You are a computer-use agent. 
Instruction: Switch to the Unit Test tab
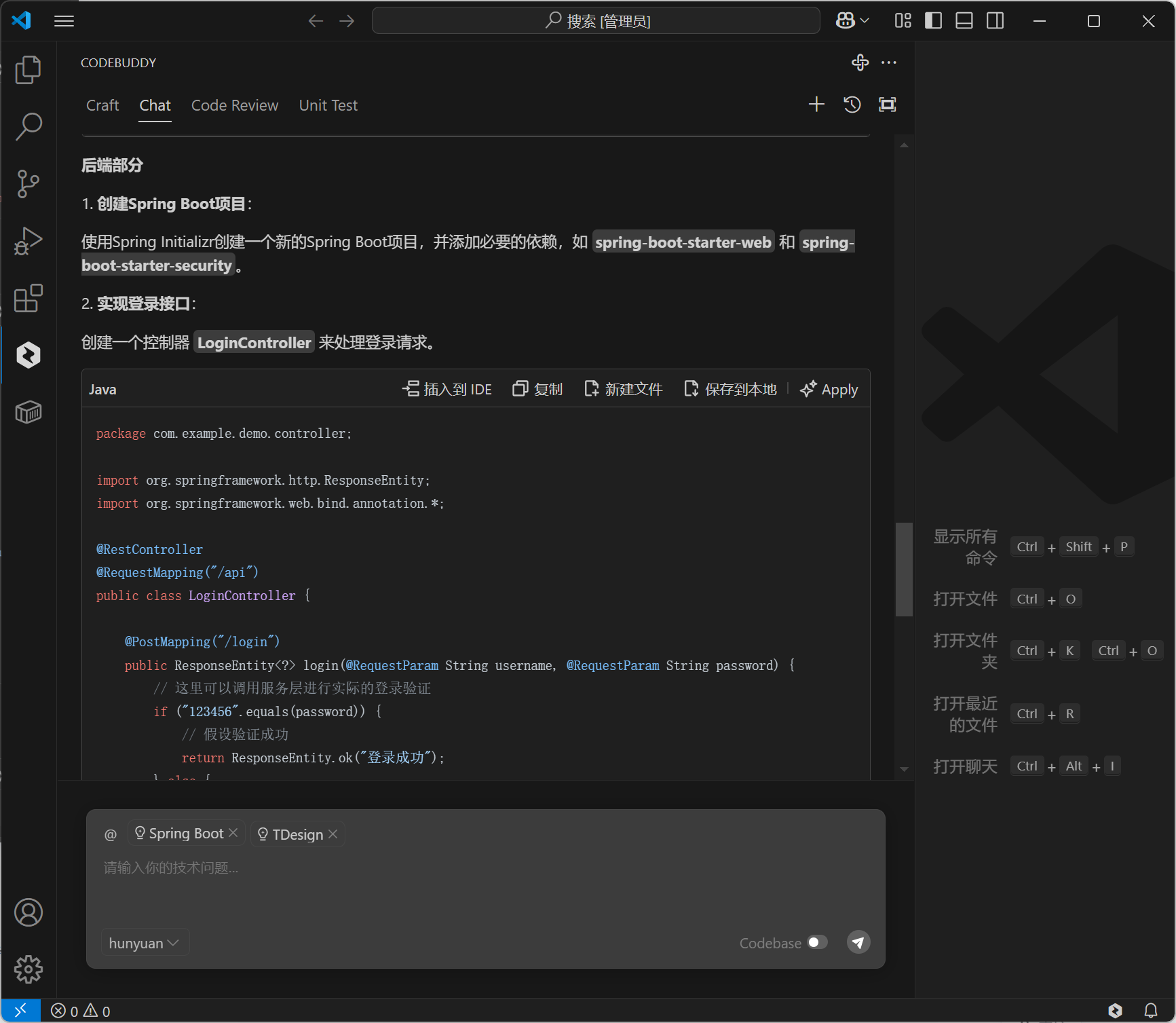(x=328, y=106)
